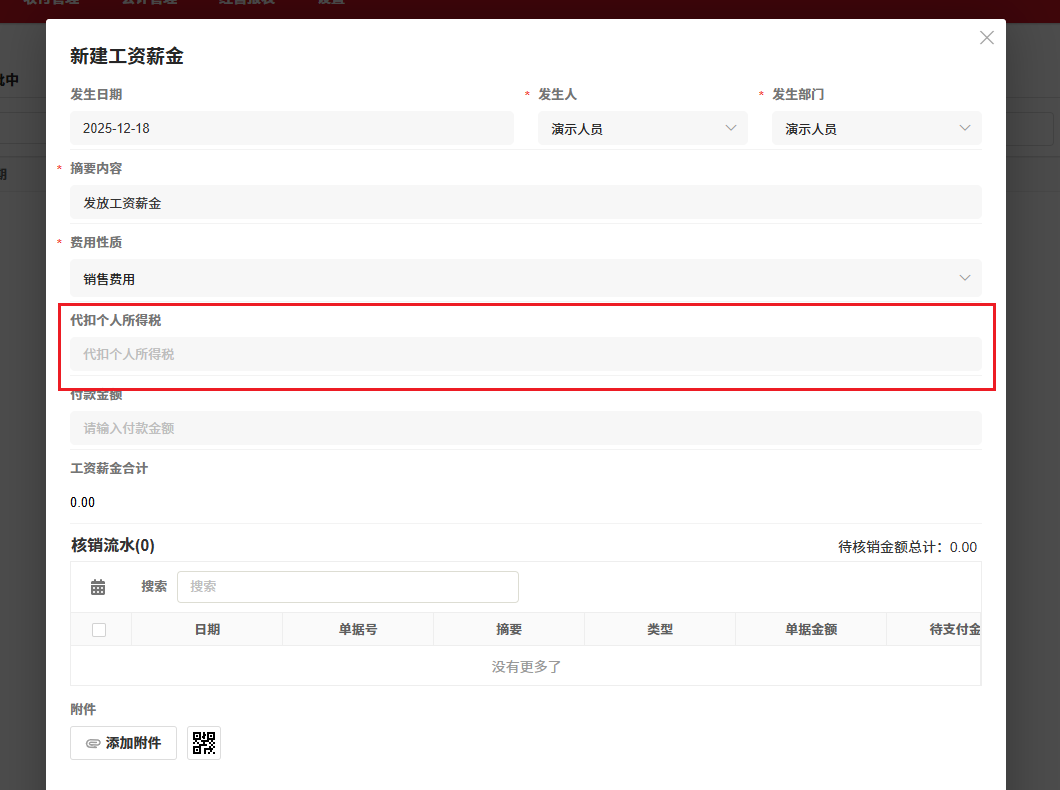
Task: Click the 核销流水(0) section title
Action: [113, 545]
